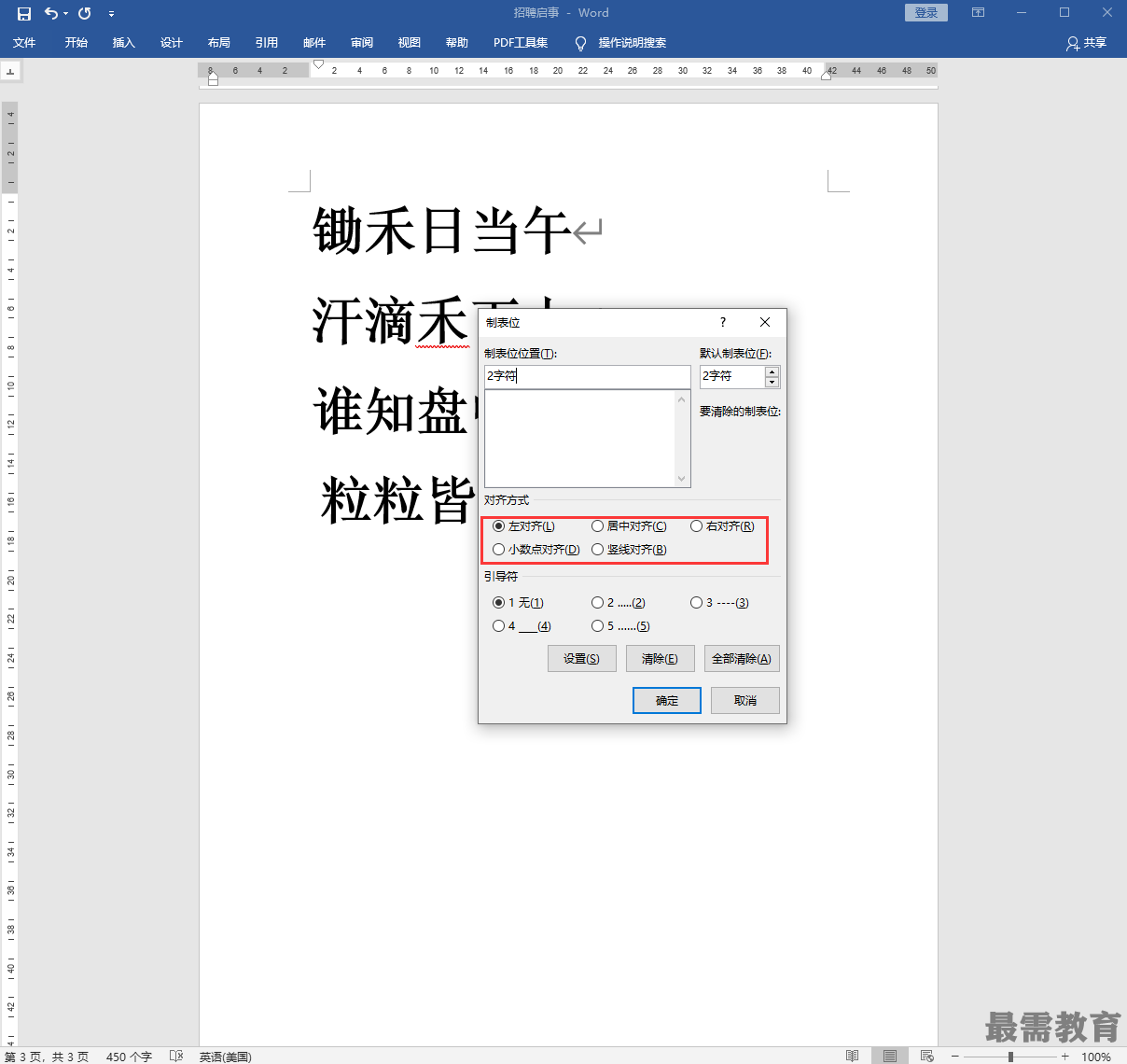Click the 450 个字 word count

click(x=129, y=1057)
